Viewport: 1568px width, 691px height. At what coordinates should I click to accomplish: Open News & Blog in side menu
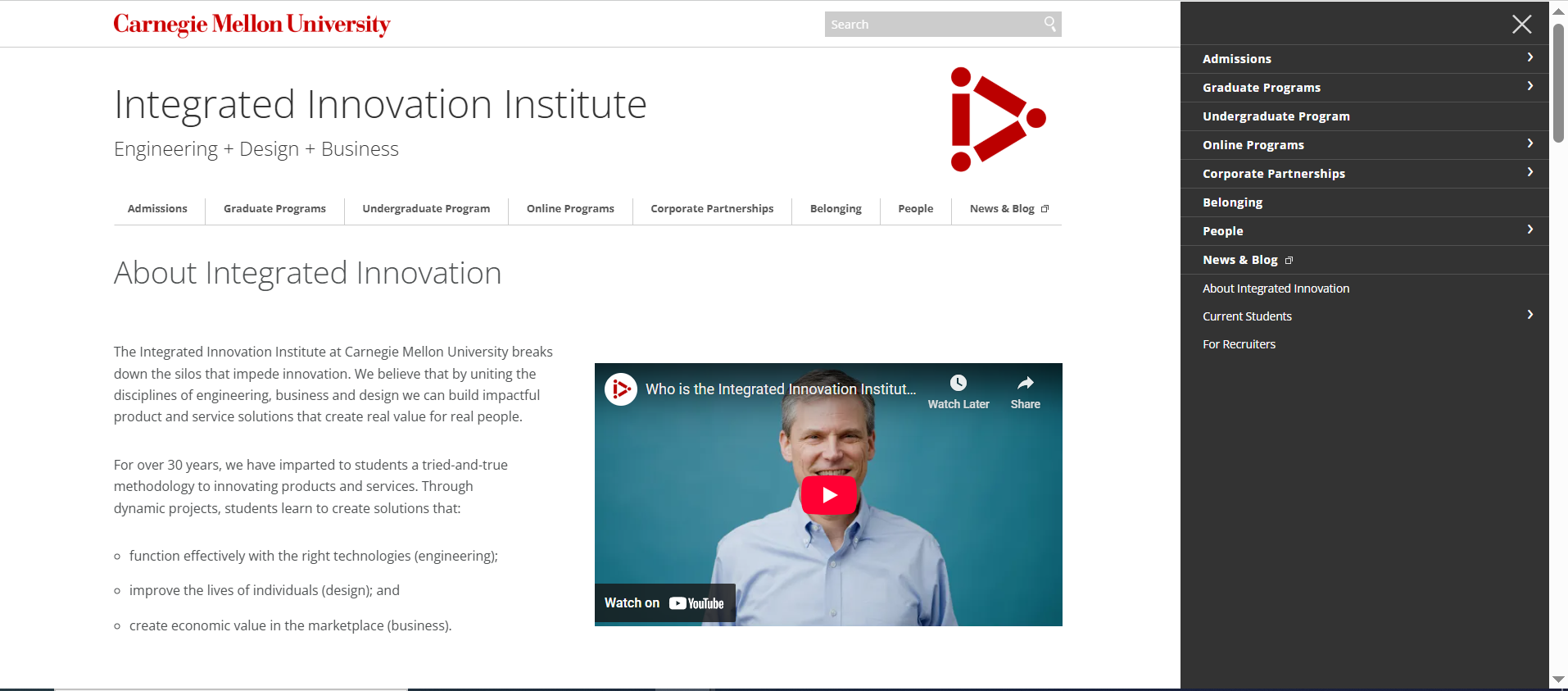(1239, 260)
